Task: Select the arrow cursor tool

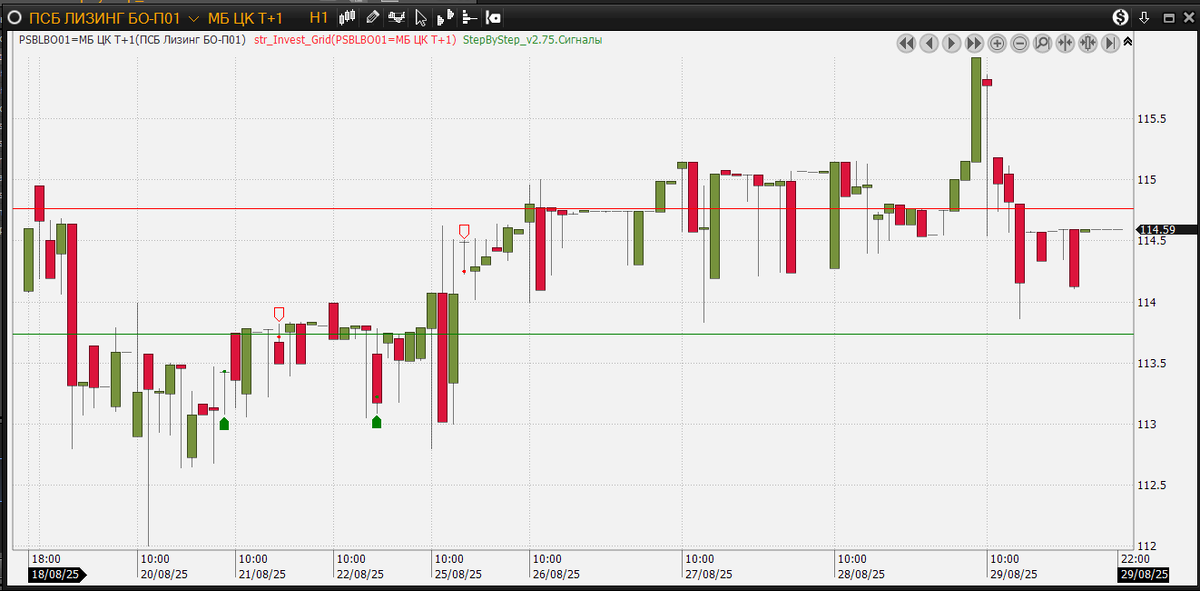Action: click(x=421, y=17)
